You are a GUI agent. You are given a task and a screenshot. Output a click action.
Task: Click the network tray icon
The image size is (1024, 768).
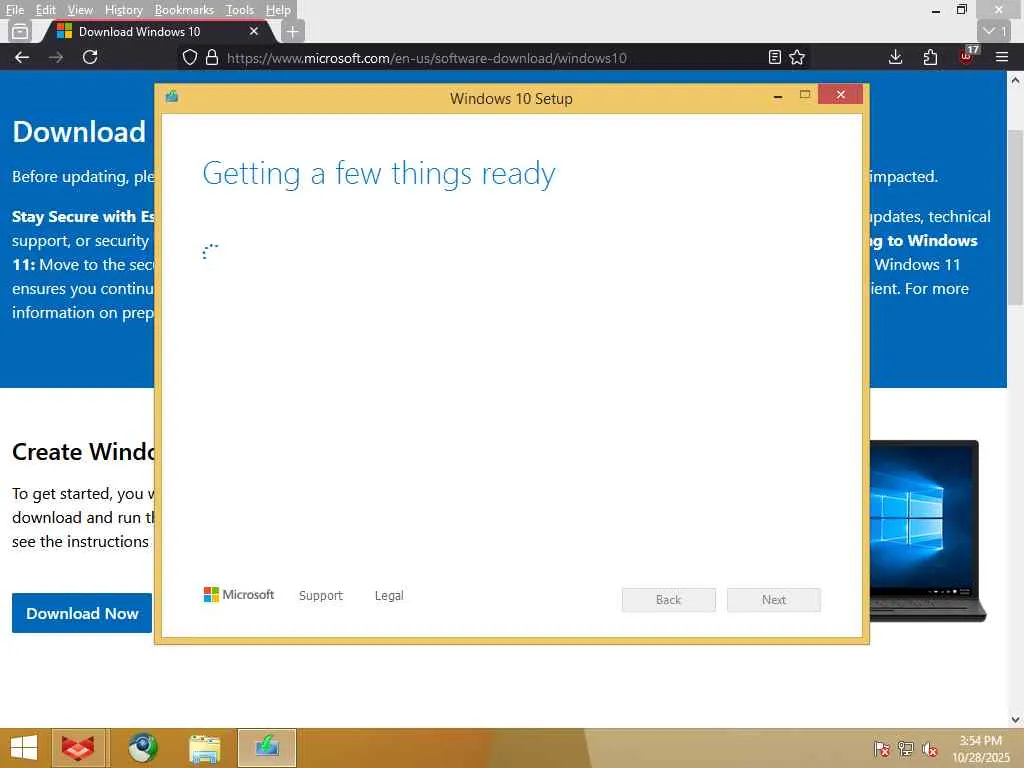point(906,749)
